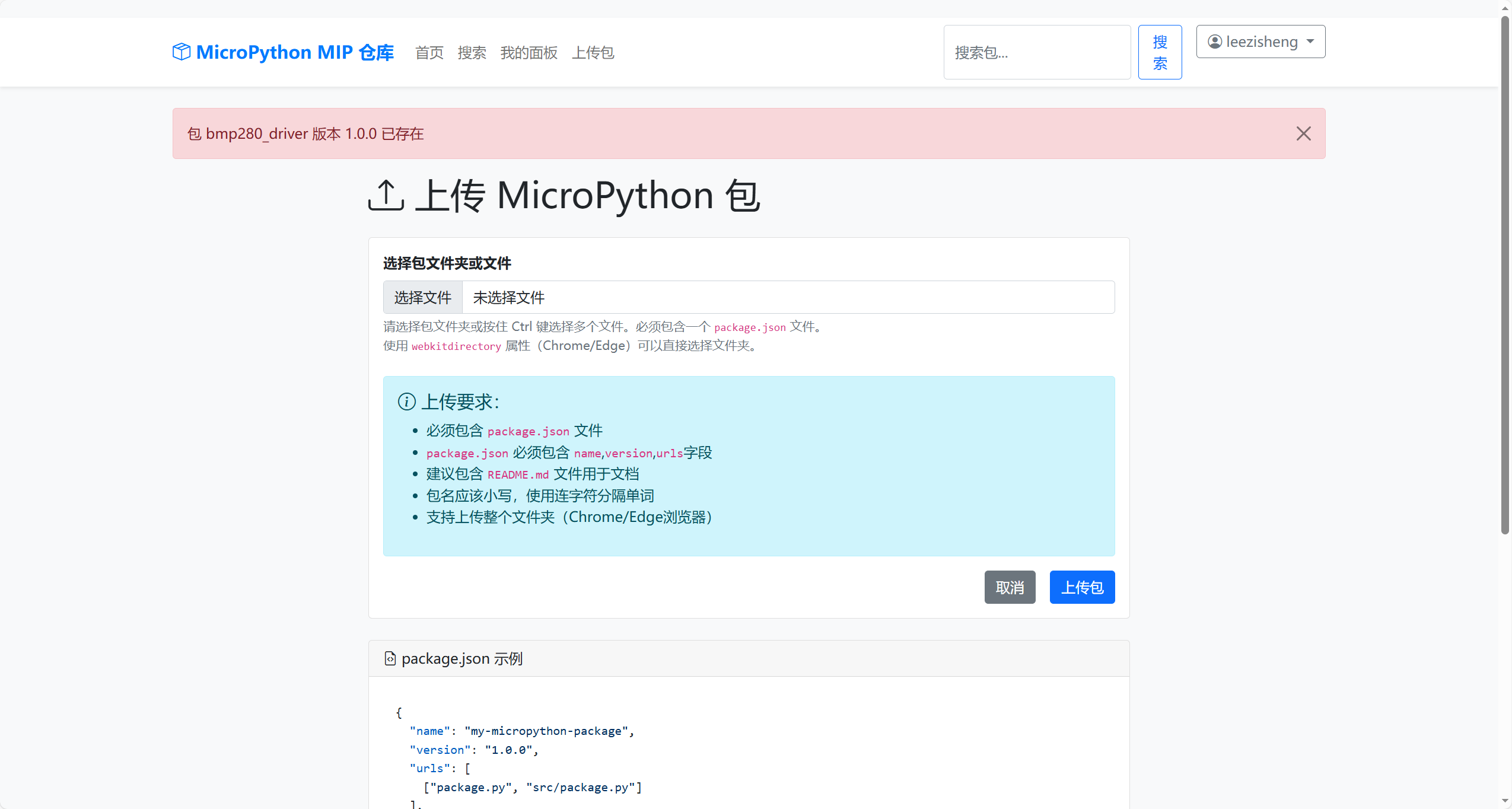The width and height of the screenshot is (1512, 809).
Task: Submit with the blue 上传包 button
Action: (x=1083, y=587)
